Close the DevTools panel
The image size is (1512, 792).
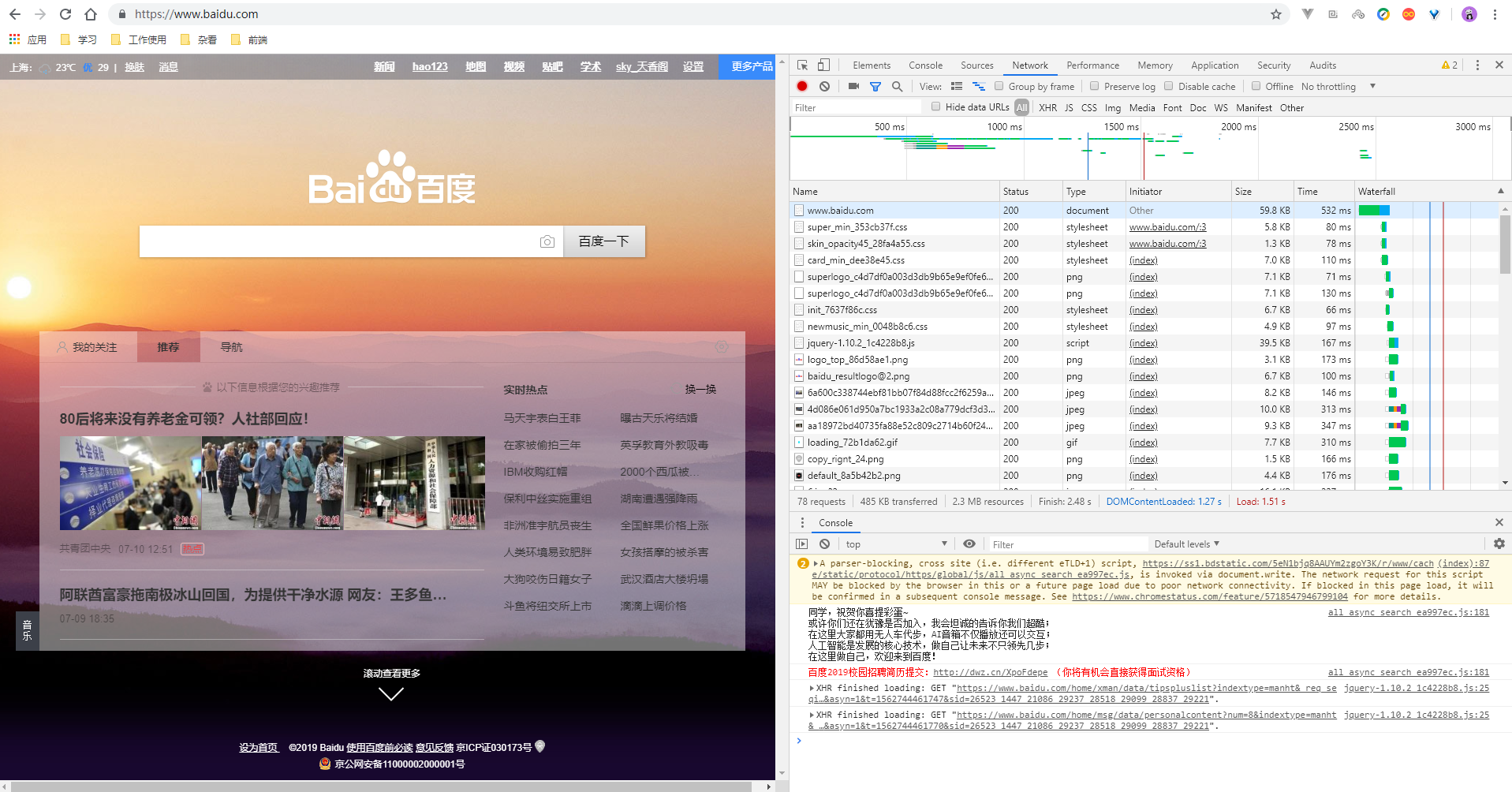point(1499,65)
